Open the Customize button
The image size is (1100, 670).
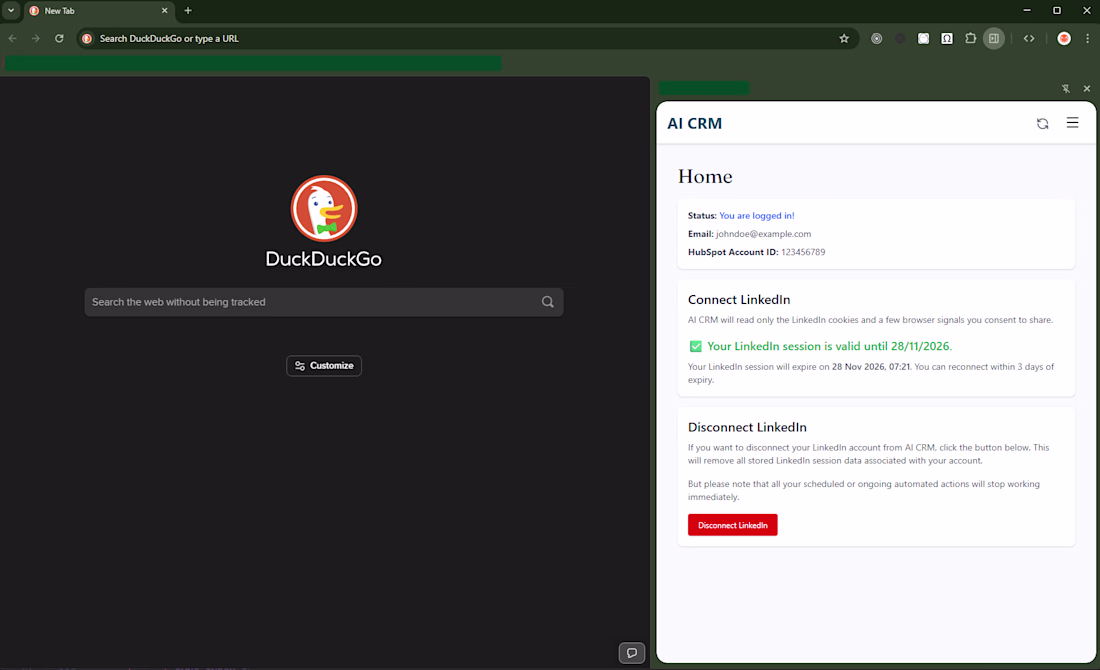point(323,366)
